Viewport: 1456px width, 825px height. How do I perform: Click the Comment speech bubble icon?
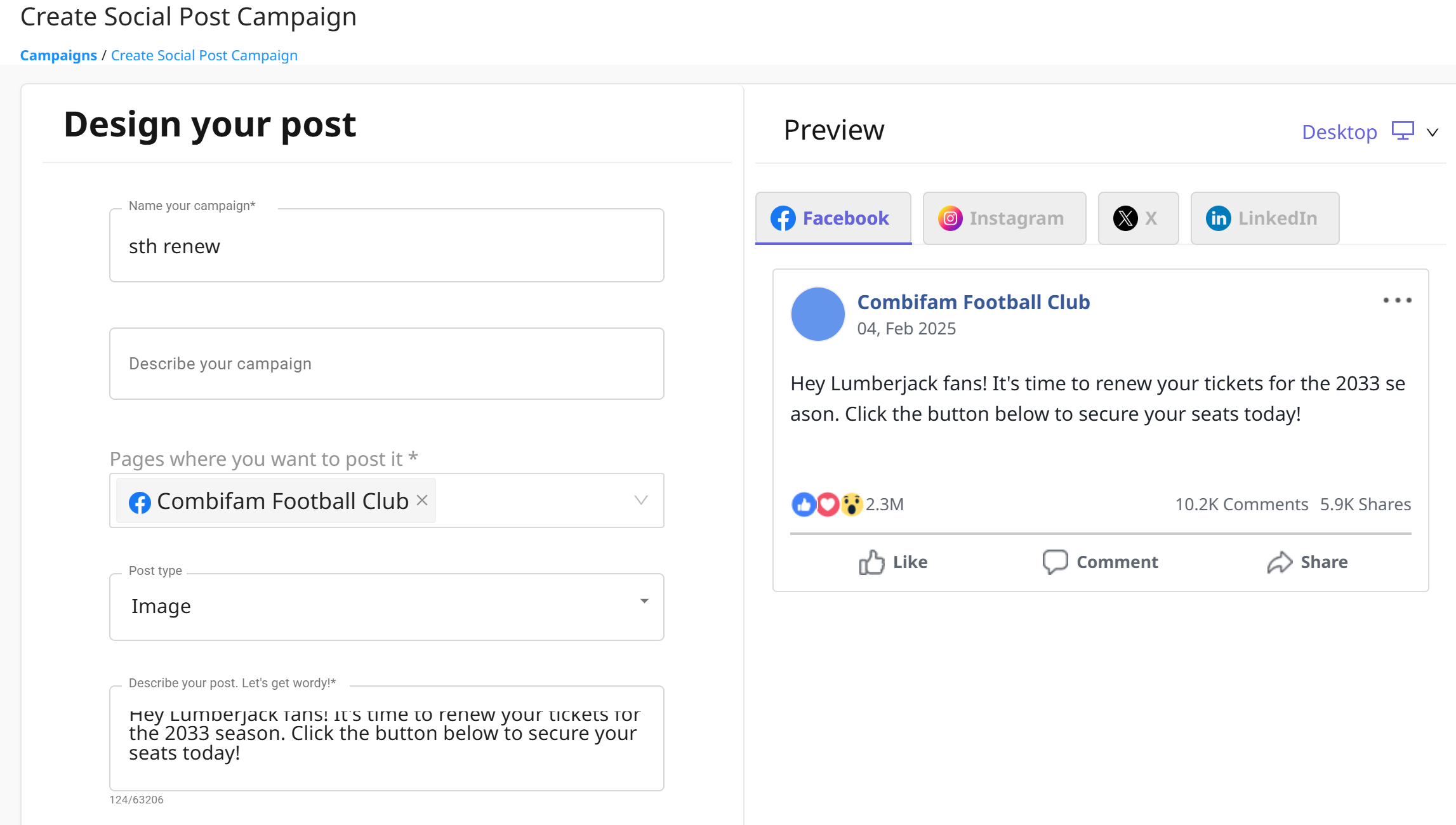coord(1055,562)
